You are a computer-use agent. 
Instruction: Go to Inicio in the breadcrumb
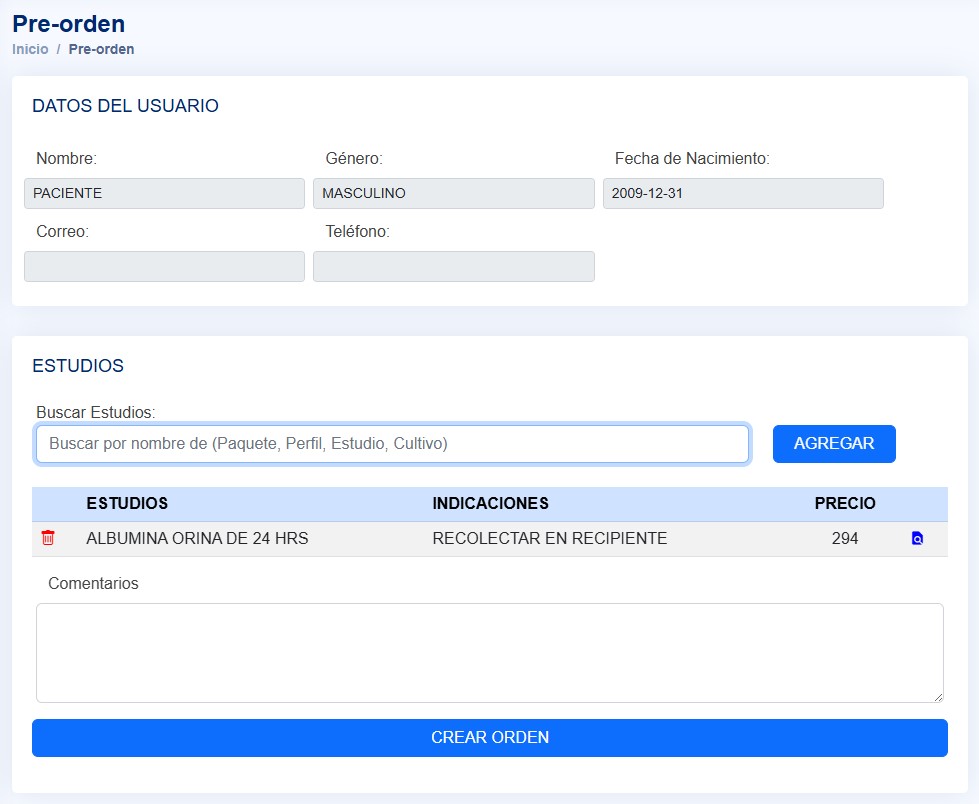[30, 49]
